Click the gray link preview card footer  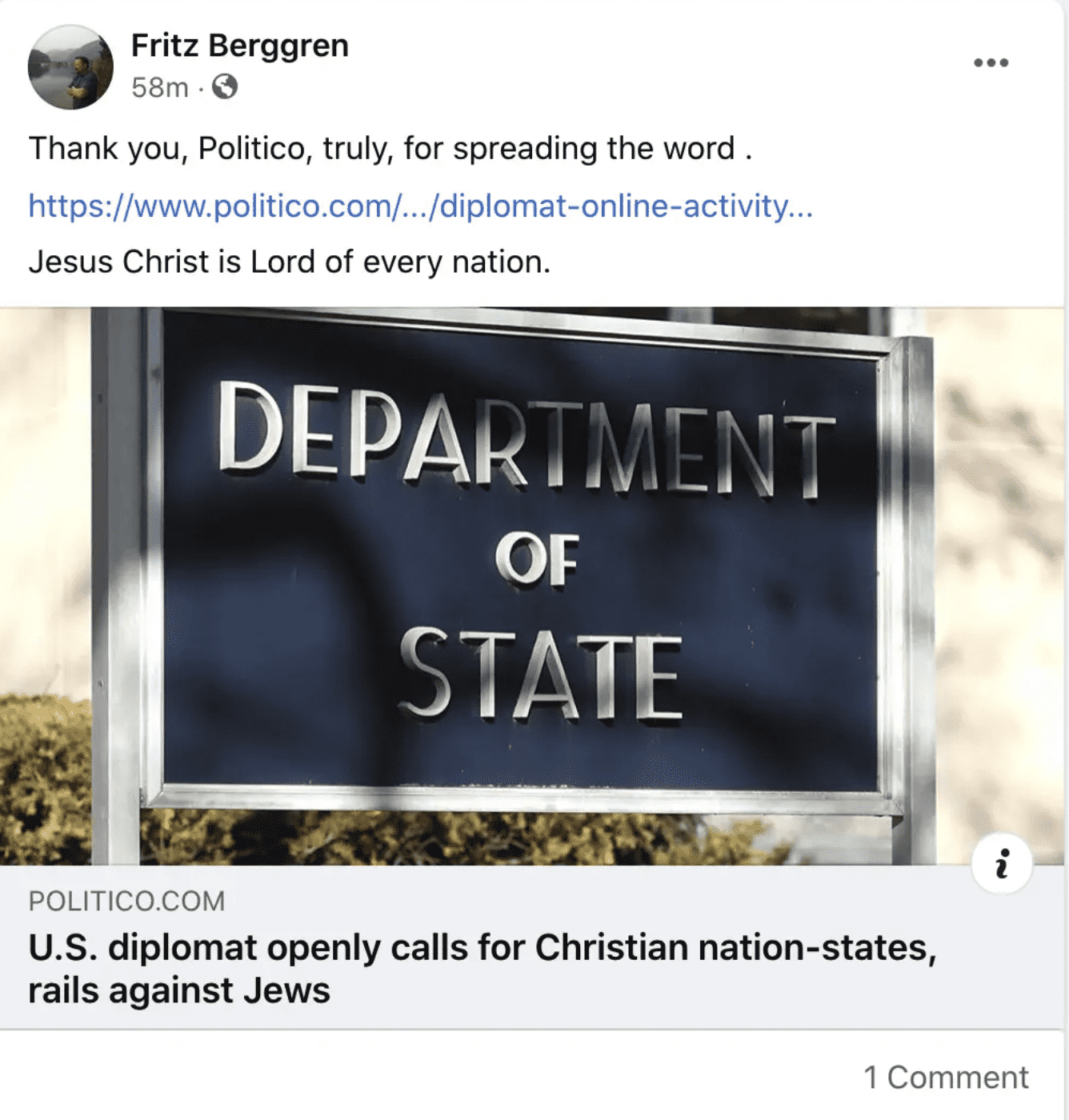(x=532, y=947)
